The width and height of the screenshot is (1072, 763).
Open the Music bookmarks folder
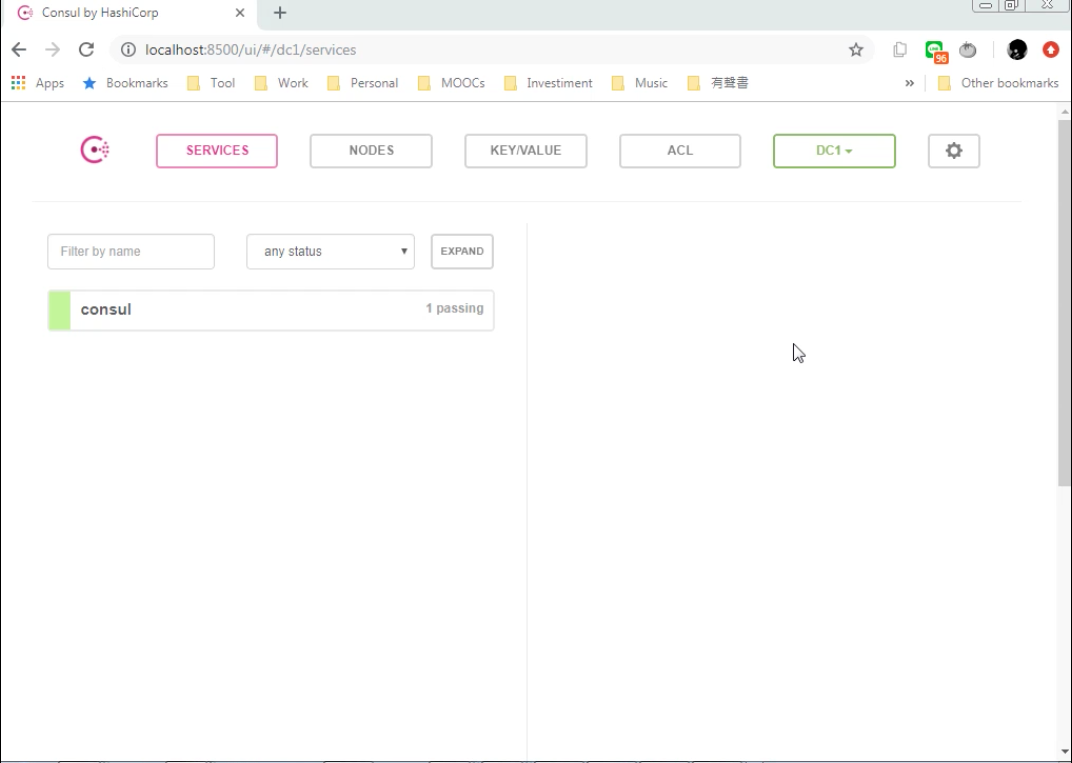[x=639, y=83]
